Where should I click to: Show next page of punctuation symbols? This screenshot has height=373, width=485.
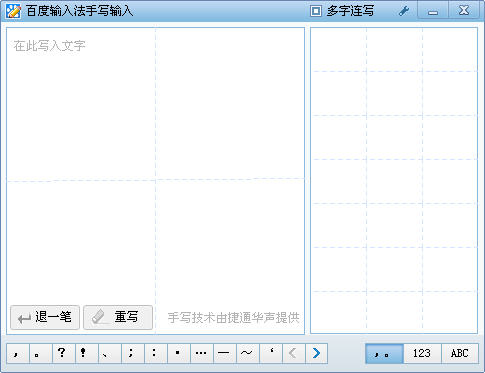coord(317,353)
